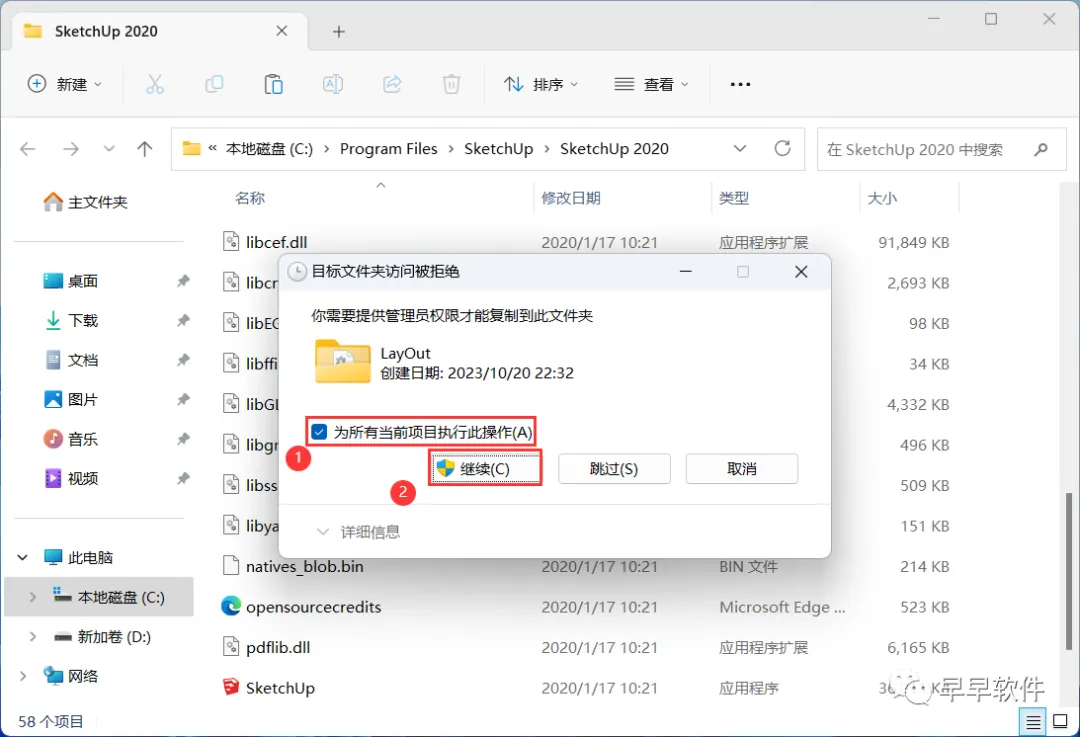The width and height of the screenshot is (1080, 737).
Task: Pin icon next to 图片
Action: (183, 399)
